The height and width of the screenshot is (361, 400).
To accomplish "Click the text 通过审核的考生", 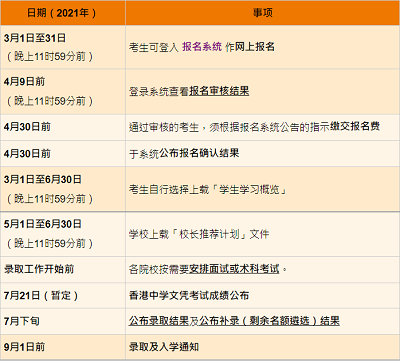I will coord(164,127).
